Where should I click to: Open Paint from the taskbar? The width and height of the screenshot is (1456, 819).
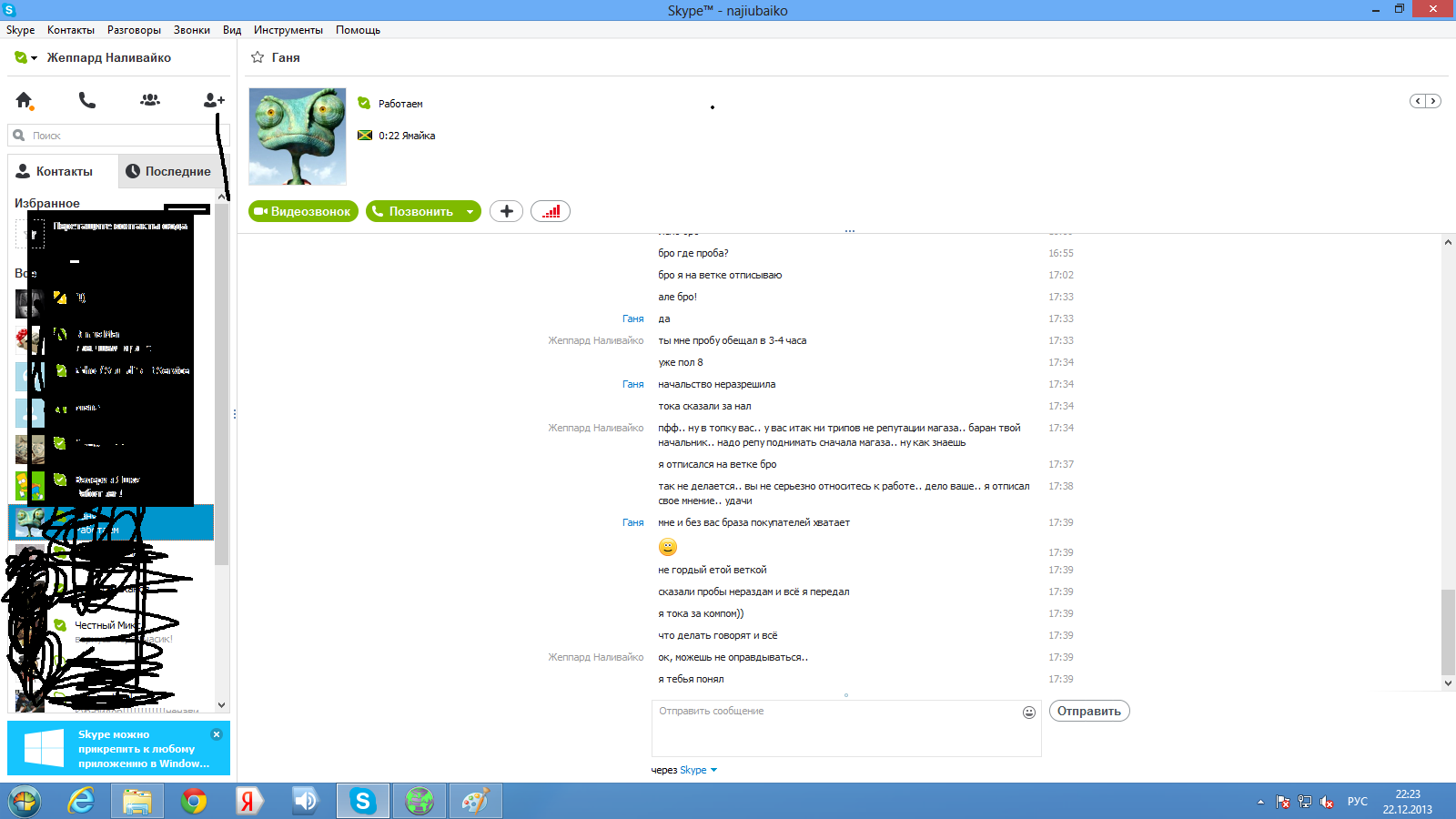pyautogui.click(x=475, y=801)
